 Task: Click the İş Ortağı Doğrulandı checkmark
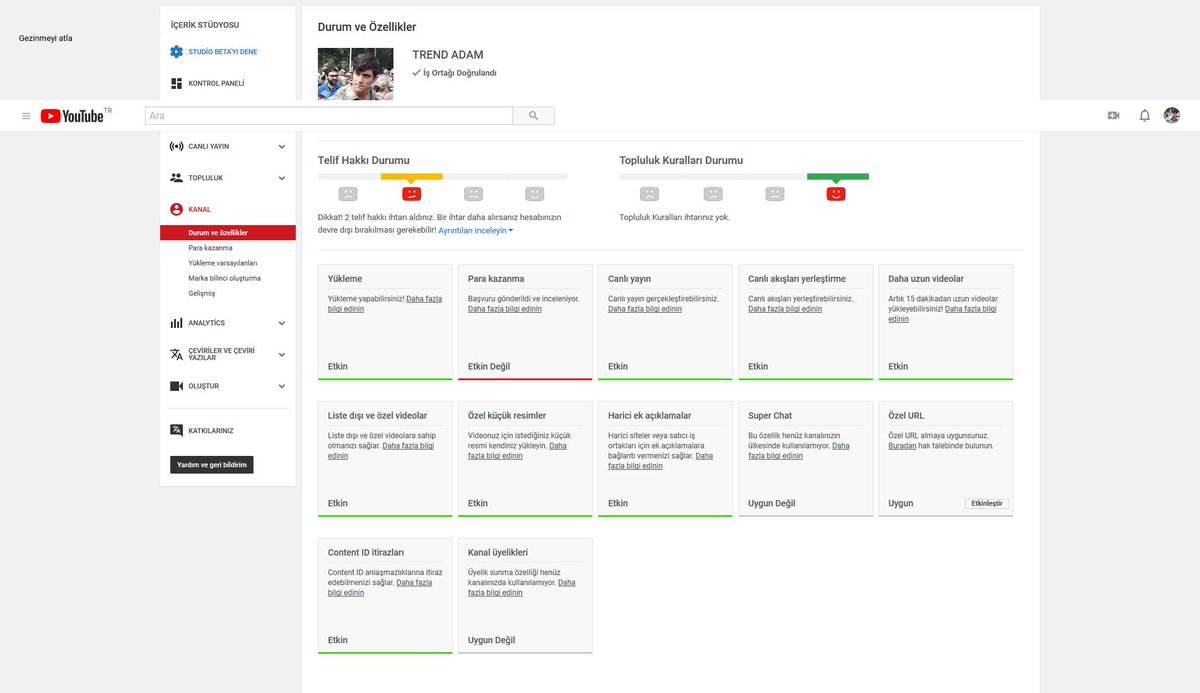417,73
